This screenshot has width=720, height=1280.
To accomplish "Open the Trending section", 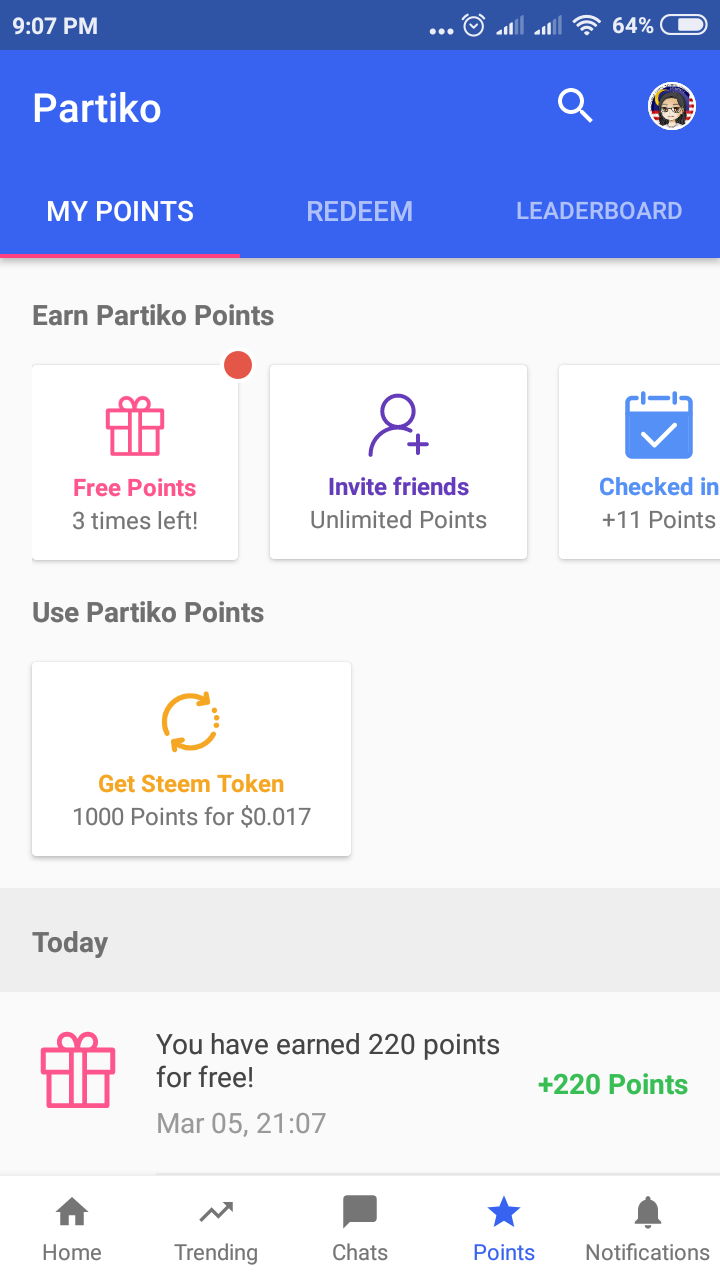I will click(x=216, y=1230).
